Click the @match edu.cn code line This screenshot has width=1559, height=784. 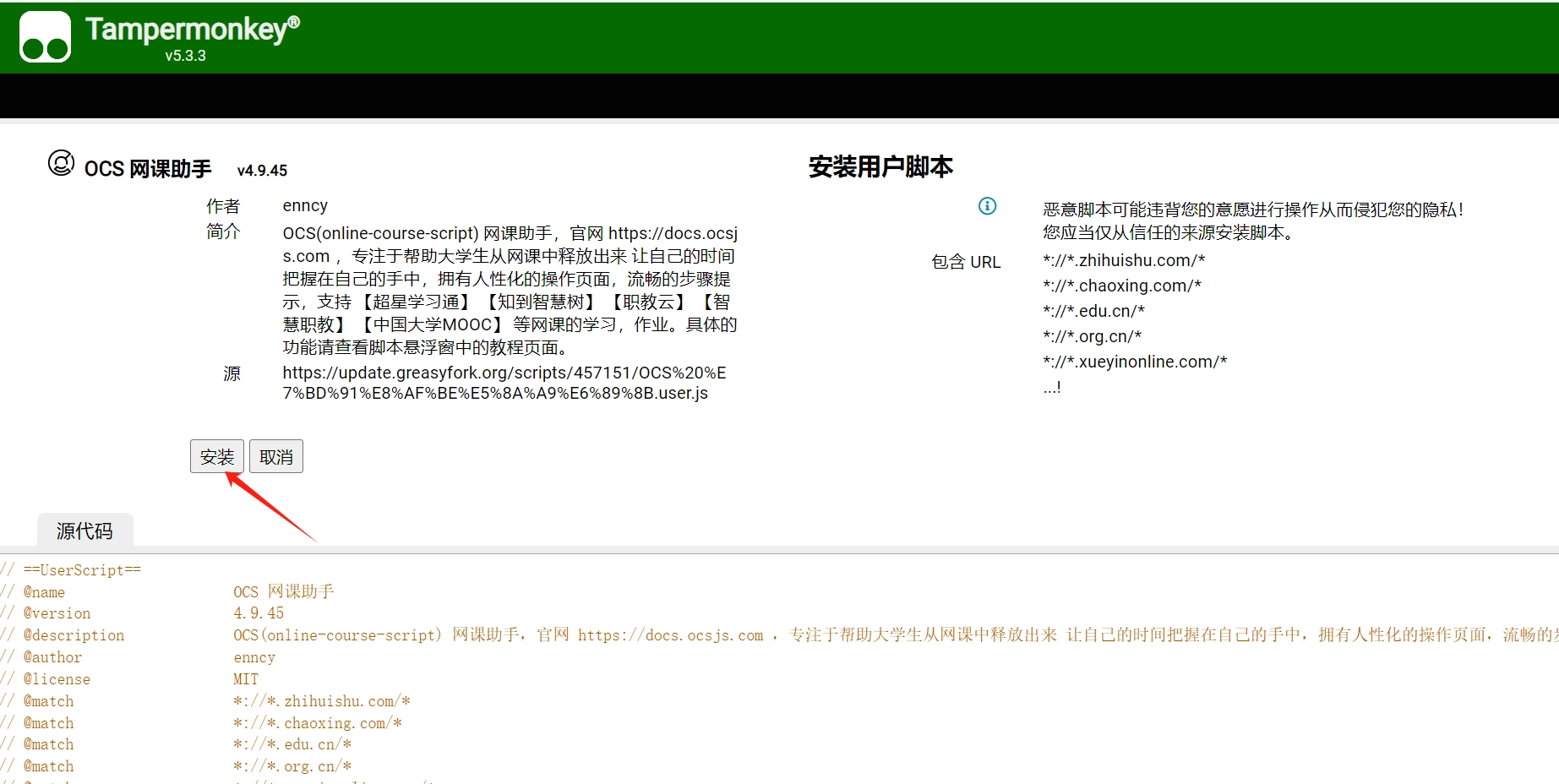(x=176, y=744)
